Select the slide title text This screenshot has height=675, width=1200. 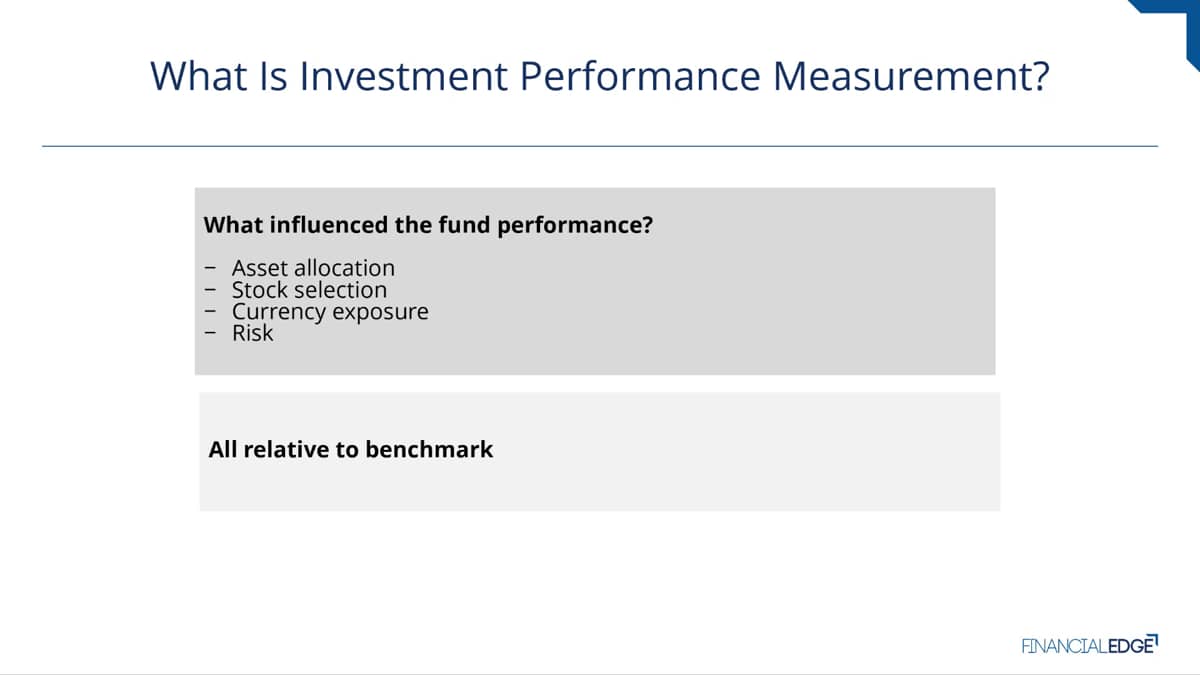pos(600,76)
